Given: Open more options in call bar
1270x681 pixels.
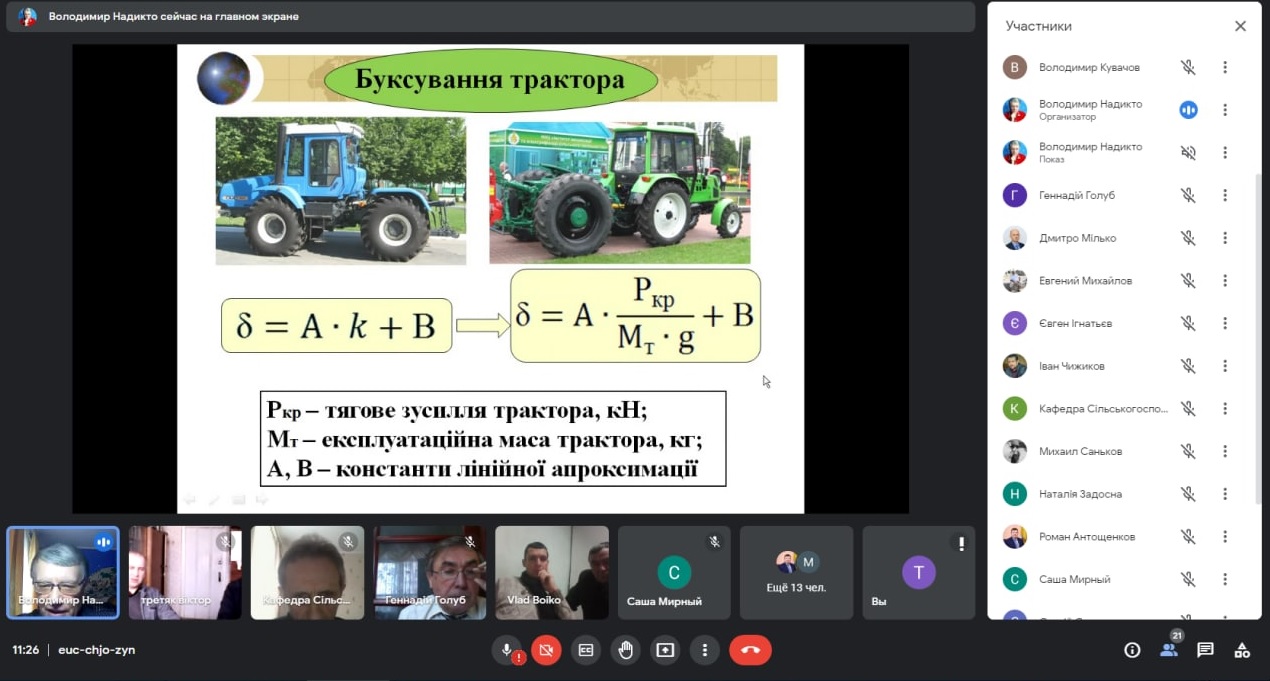Looking at the screenshot, I should pos(705,650).
